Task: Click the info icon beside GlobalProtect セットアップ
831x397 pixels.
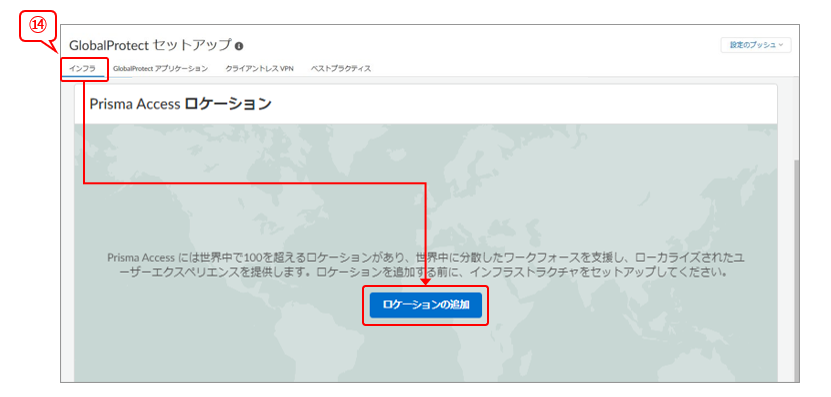Action: (239, 46)
